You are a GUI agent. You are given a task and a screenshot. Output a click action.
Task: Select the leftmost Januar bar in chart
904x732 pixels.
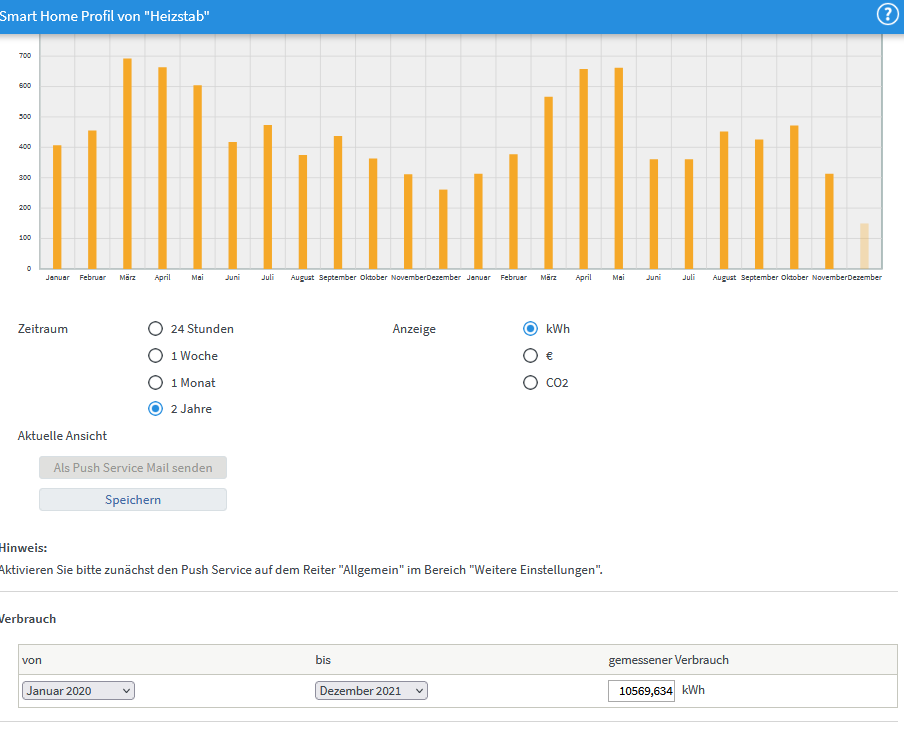tap(57, 207)
